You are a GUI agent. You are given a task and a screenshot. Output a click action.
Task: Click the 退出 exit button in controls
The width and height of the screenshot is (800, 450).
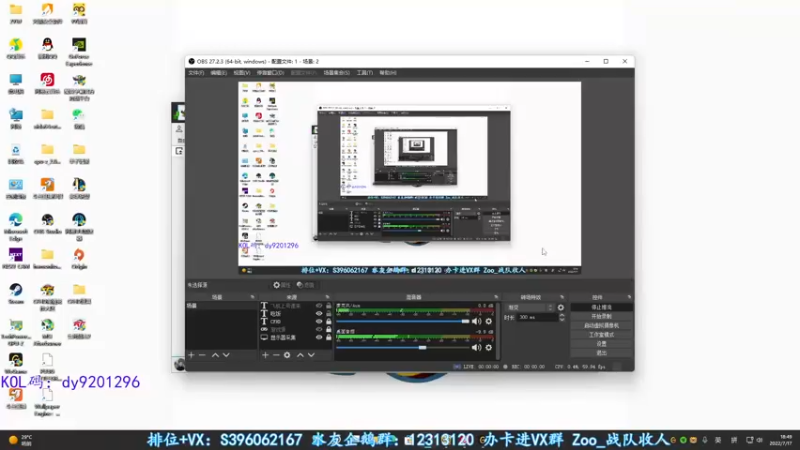(602, 353)
